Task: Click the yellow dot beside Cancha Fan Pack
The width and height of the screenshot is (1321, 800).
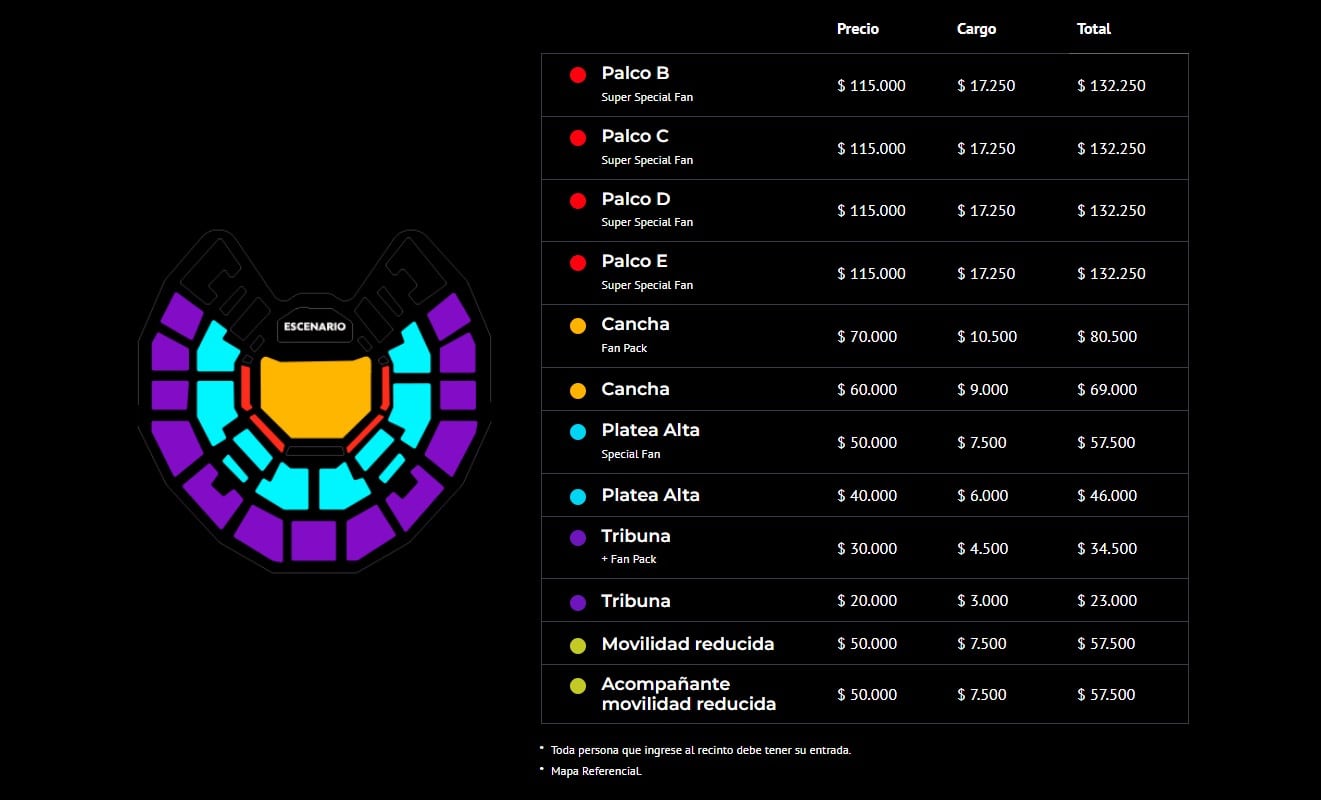Action: (x=577, y=325)
